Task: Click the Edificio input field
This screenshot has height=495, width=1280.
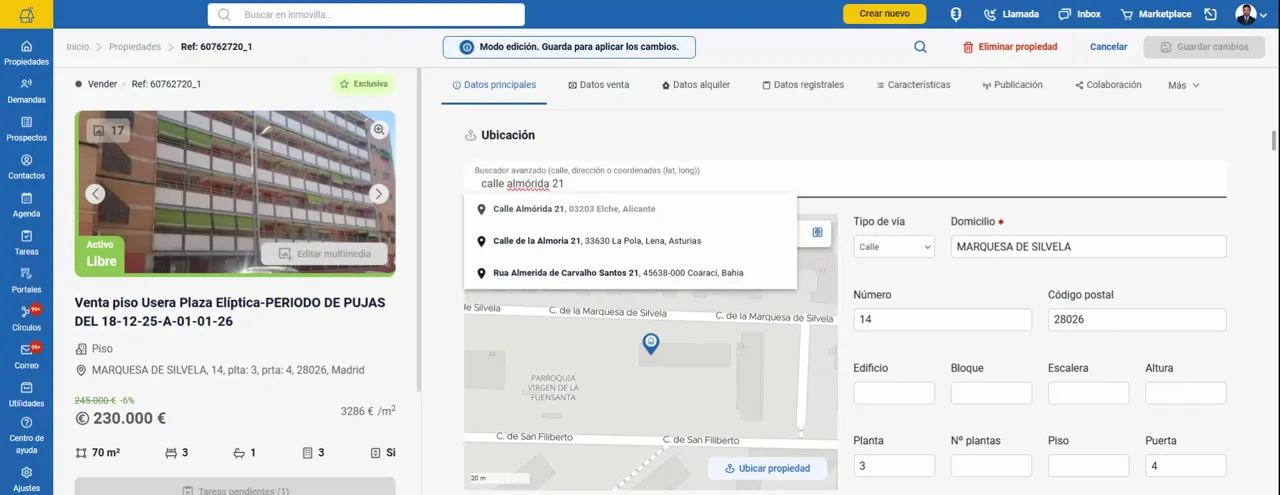Action: 894,393
